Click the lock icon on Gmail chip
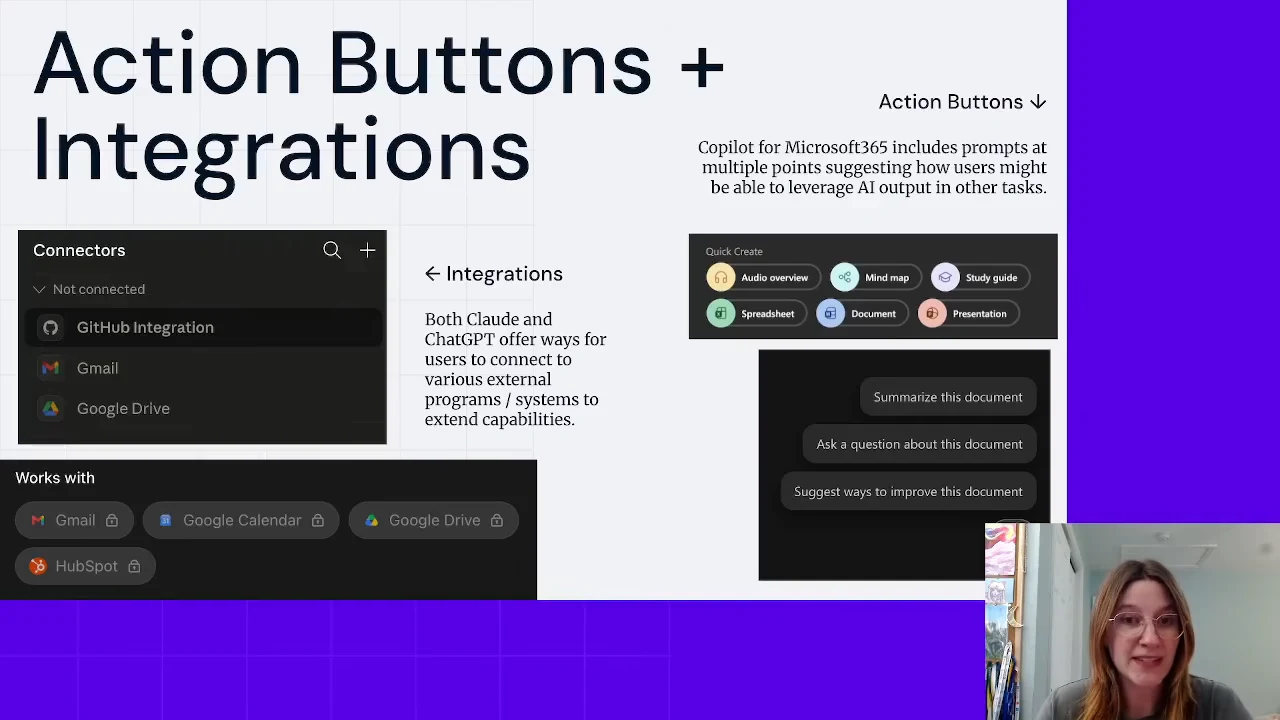This screenshot has height=720, width=1280. (x=112, y=520)
